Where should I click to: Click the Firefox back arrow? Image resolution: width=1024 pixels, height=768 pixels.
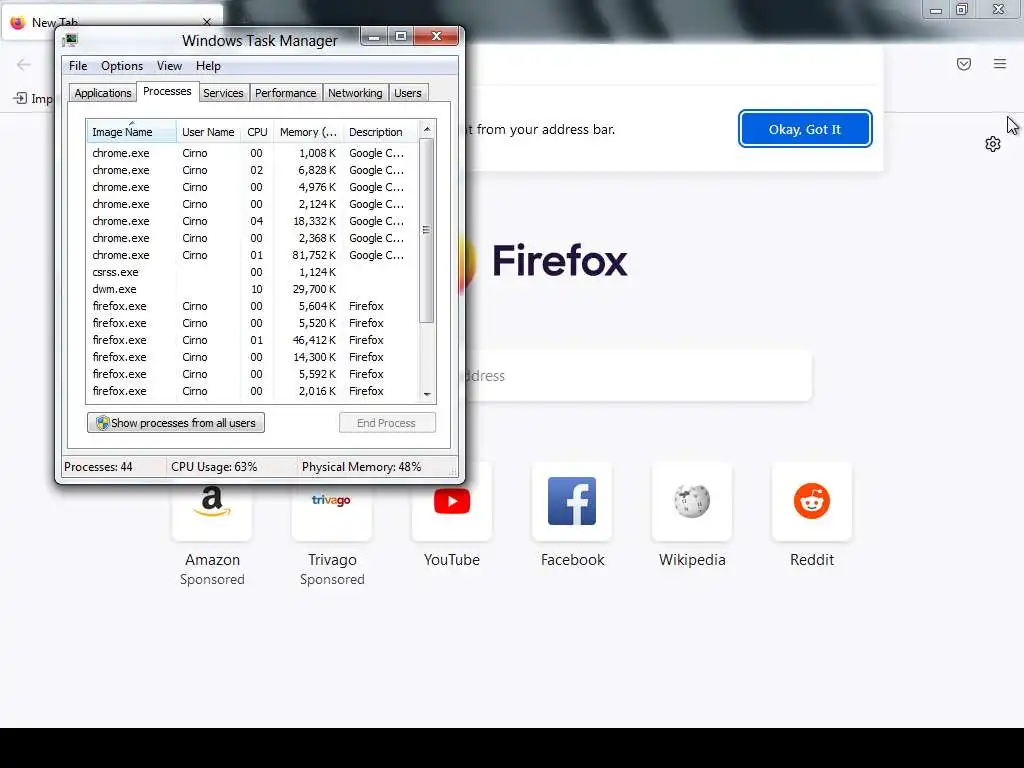(24, 64)
